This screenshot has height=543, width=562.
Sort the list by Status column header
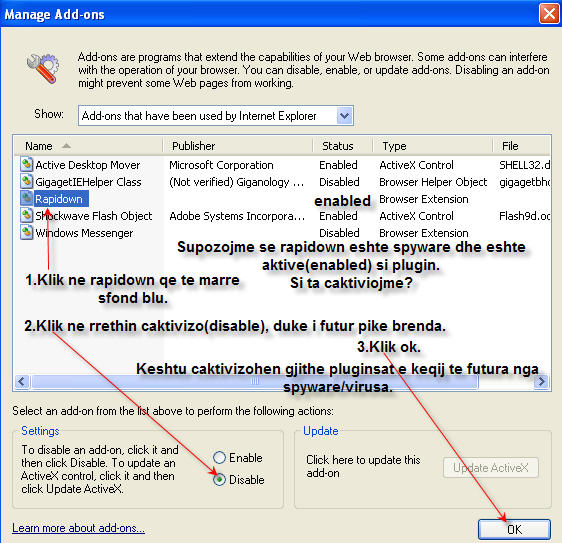(x=343, y=146)
